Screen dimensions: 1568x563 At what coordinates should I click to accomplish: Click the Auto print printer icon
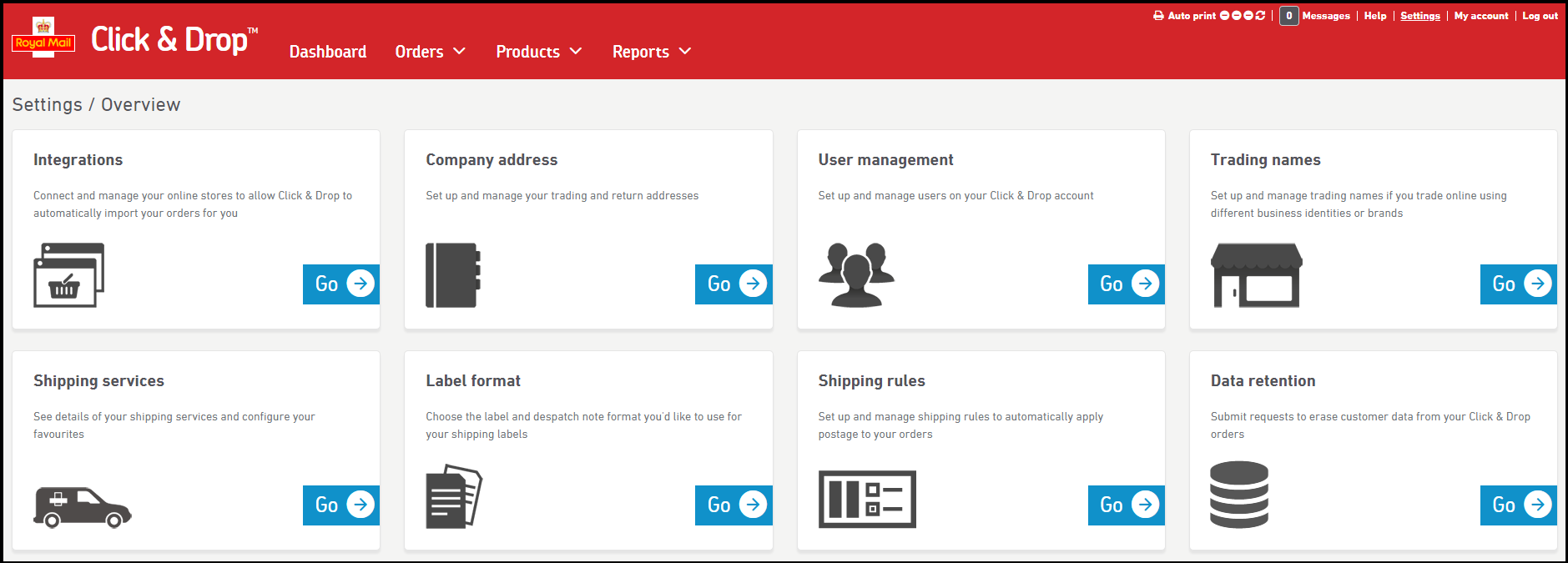click(1158, 16)
